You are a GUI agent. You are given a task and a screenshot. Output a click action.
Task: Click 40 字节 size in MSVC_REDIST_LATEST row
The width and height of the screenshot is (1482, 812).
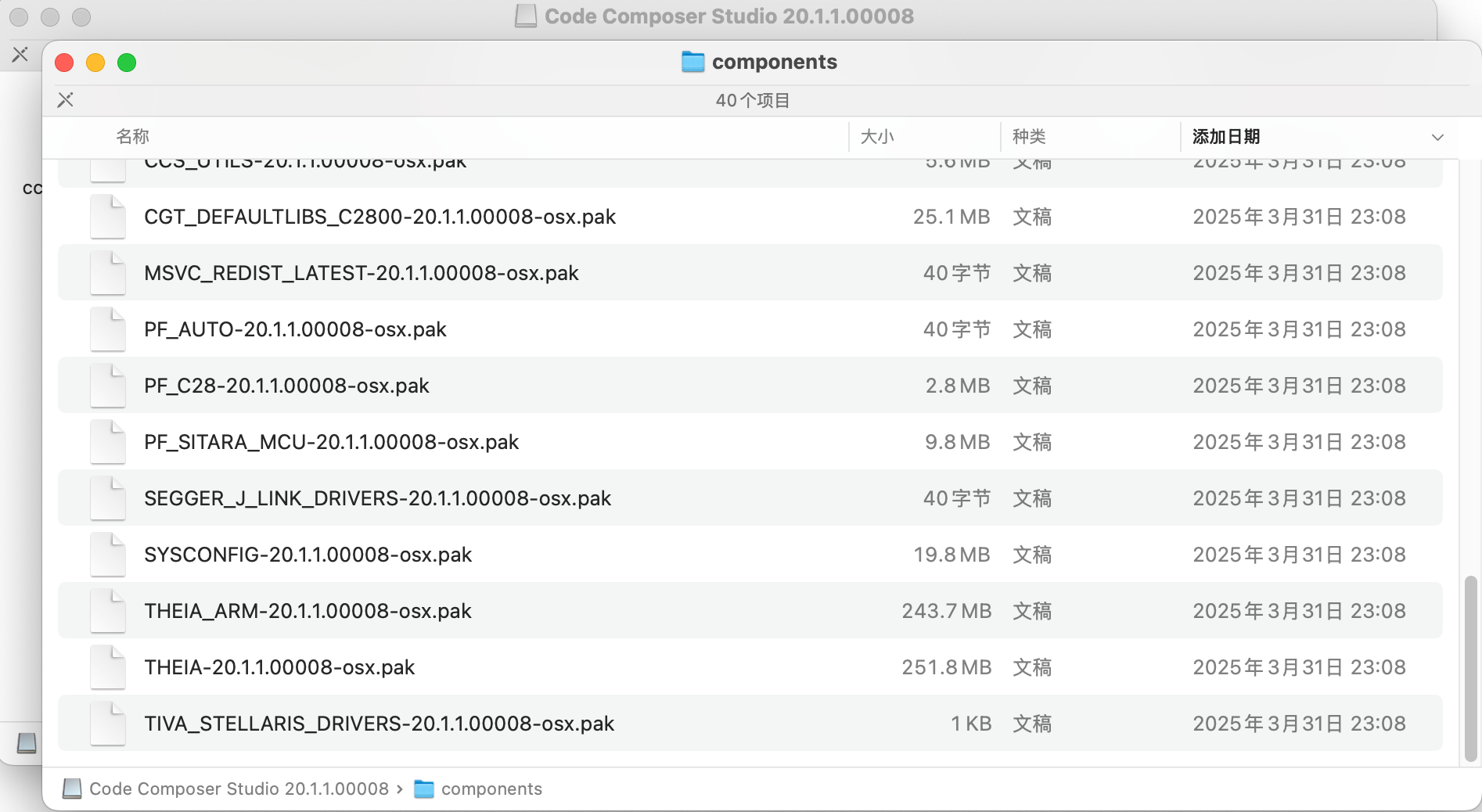[957, 273]
